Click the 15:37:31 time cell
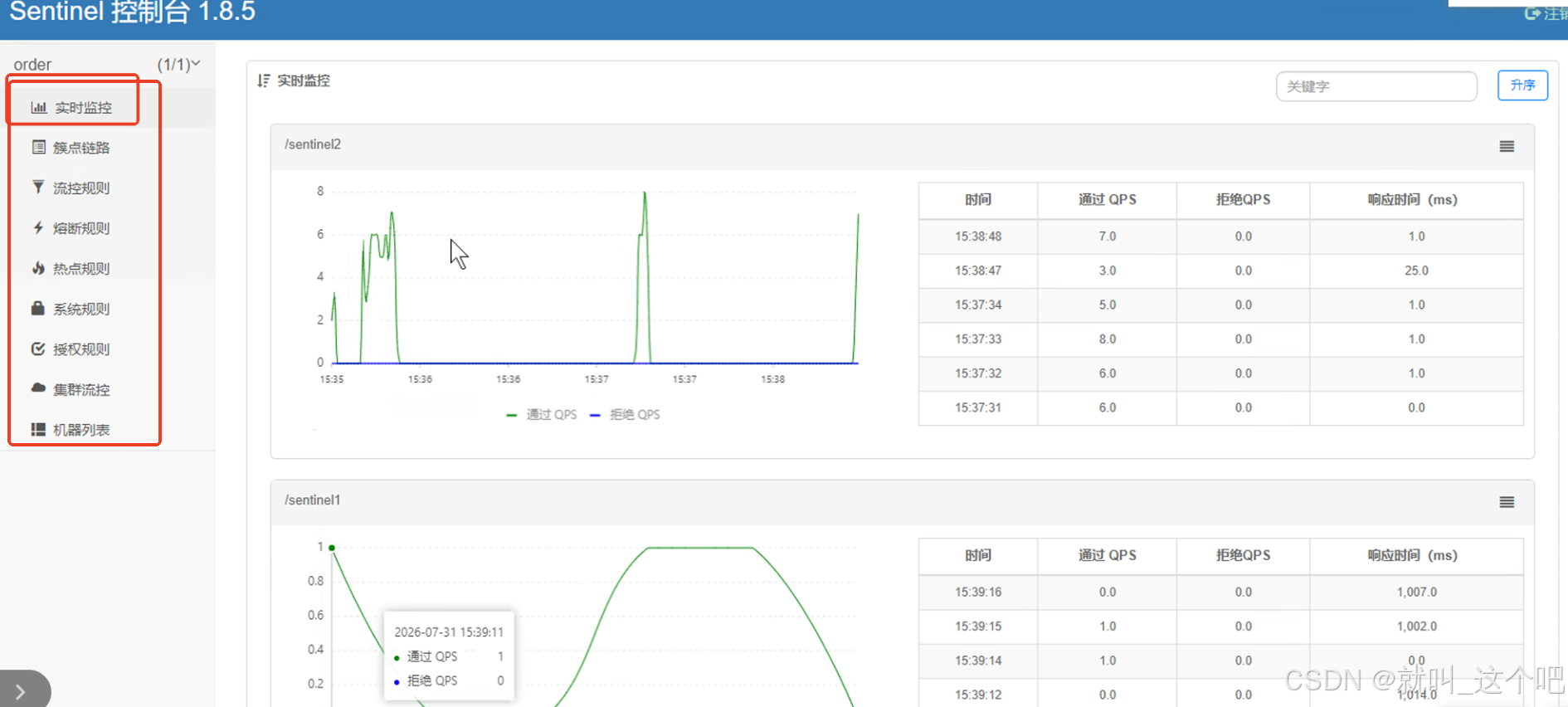 [978, 407]
